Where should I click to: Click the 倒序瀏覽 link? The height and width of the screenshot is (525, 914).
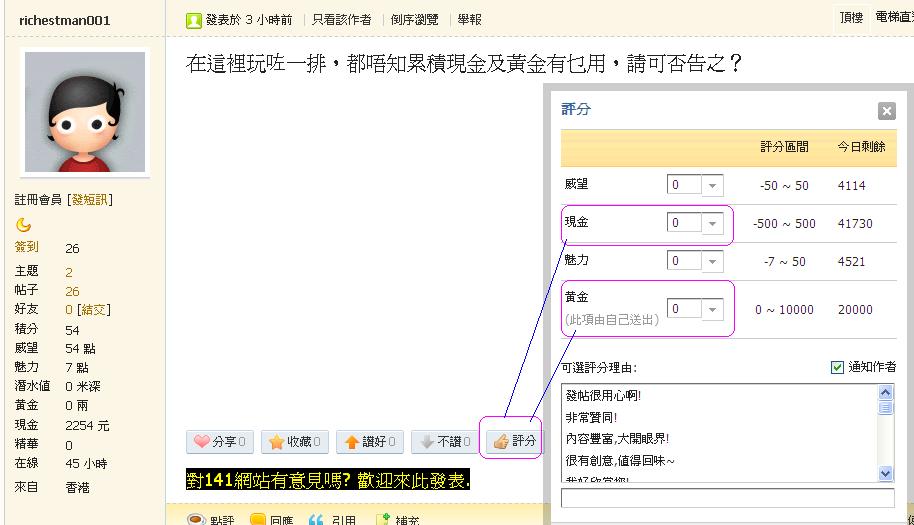(414, 19)
